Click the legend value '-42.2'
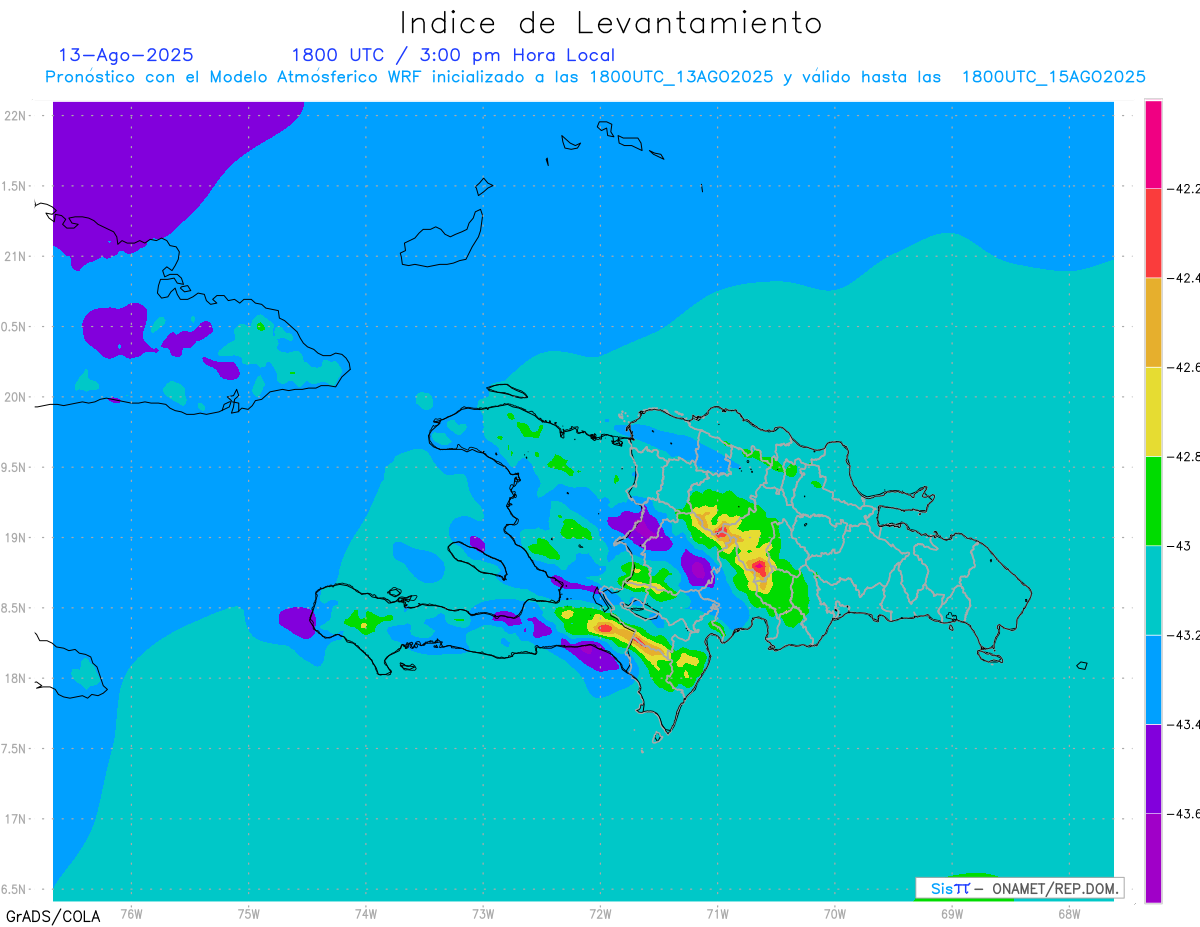This screenshot has height=927, width=1200. [1185, 188]
